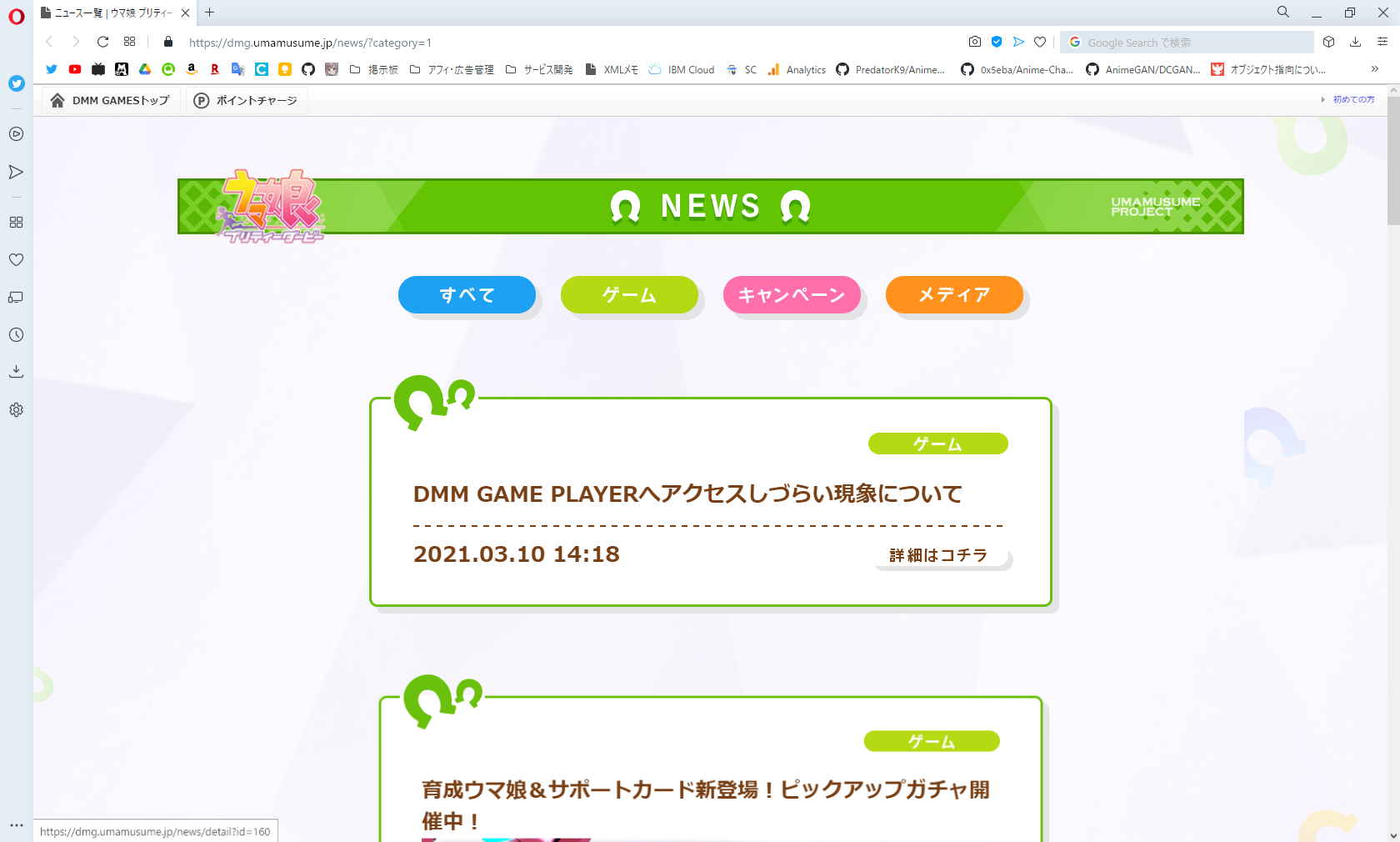
Task: Open the オブジェクト指向 bookmark
Action: 1268,69
